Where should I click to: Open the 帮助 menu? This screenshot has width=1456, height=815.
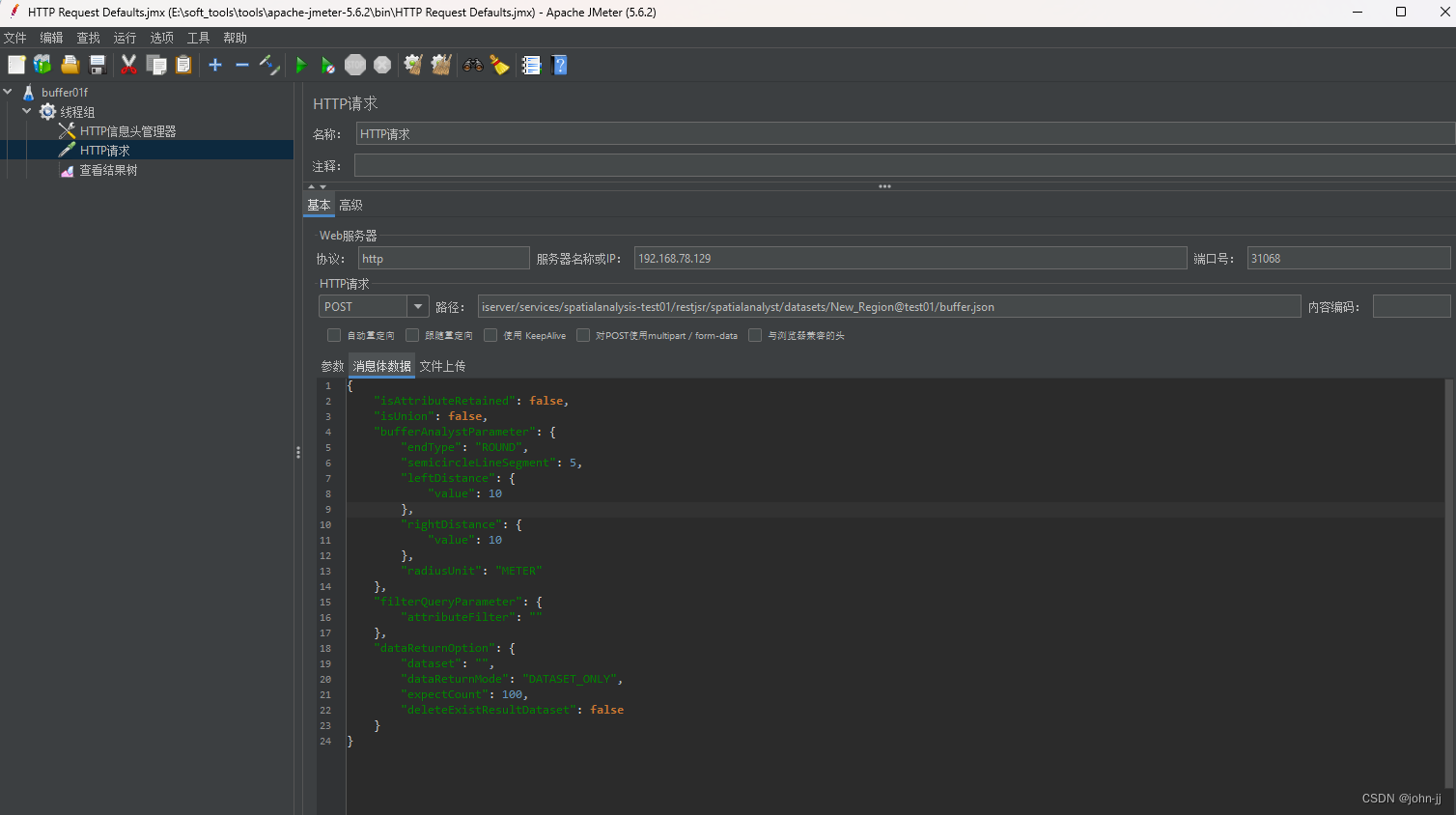pyautogui.click(x=236, y=38)
